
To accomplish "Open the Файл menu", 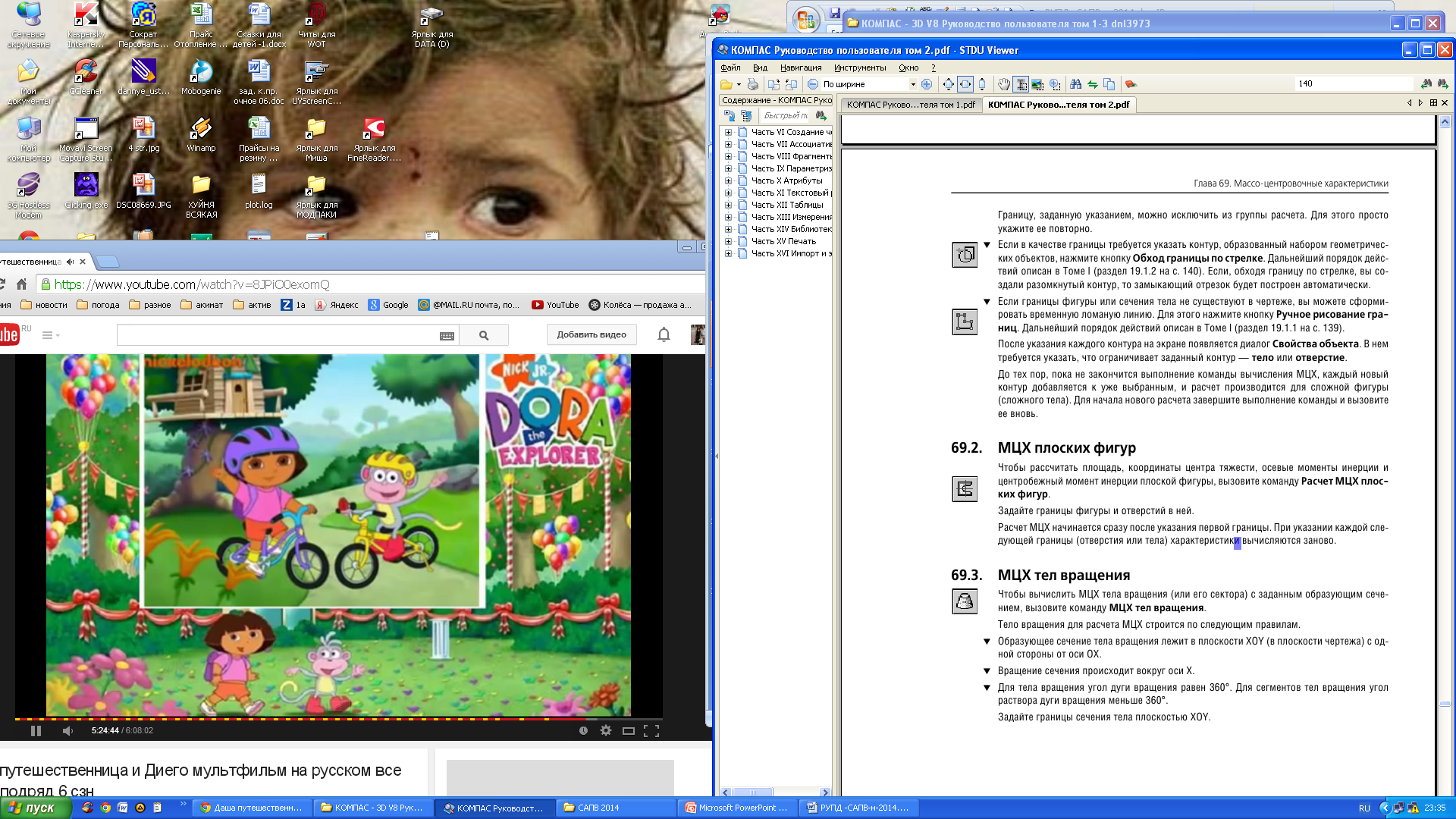I will click(x=730, y=67).
